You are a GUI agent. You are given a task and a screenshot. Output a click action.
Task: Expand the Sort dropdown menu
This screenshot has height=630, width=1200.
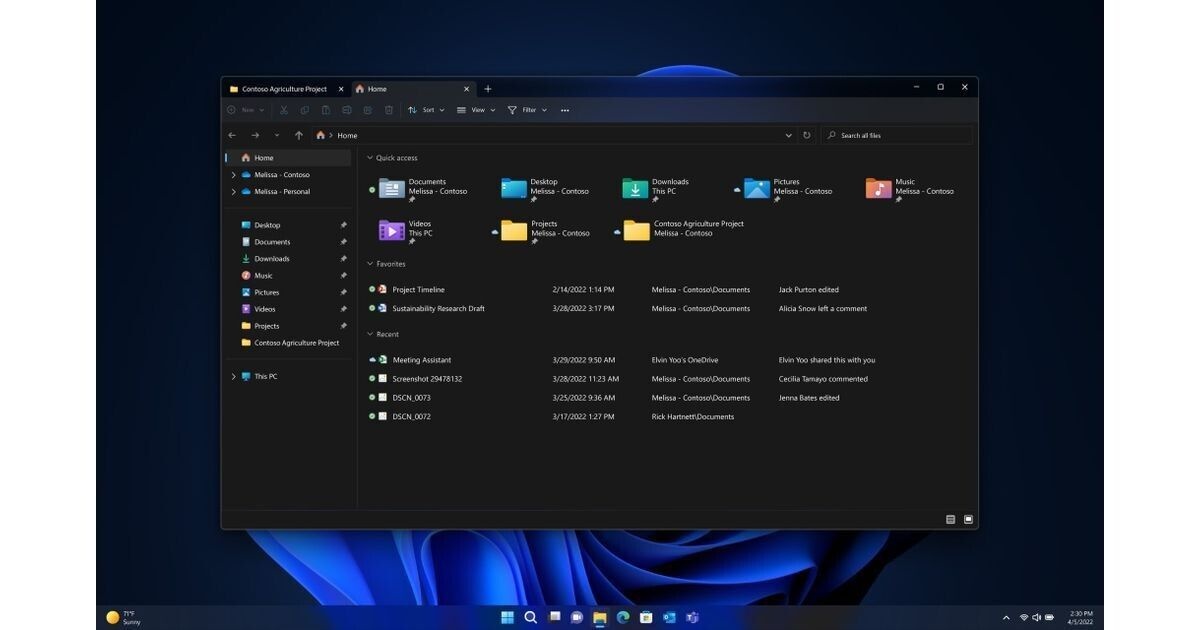(427, 110)
